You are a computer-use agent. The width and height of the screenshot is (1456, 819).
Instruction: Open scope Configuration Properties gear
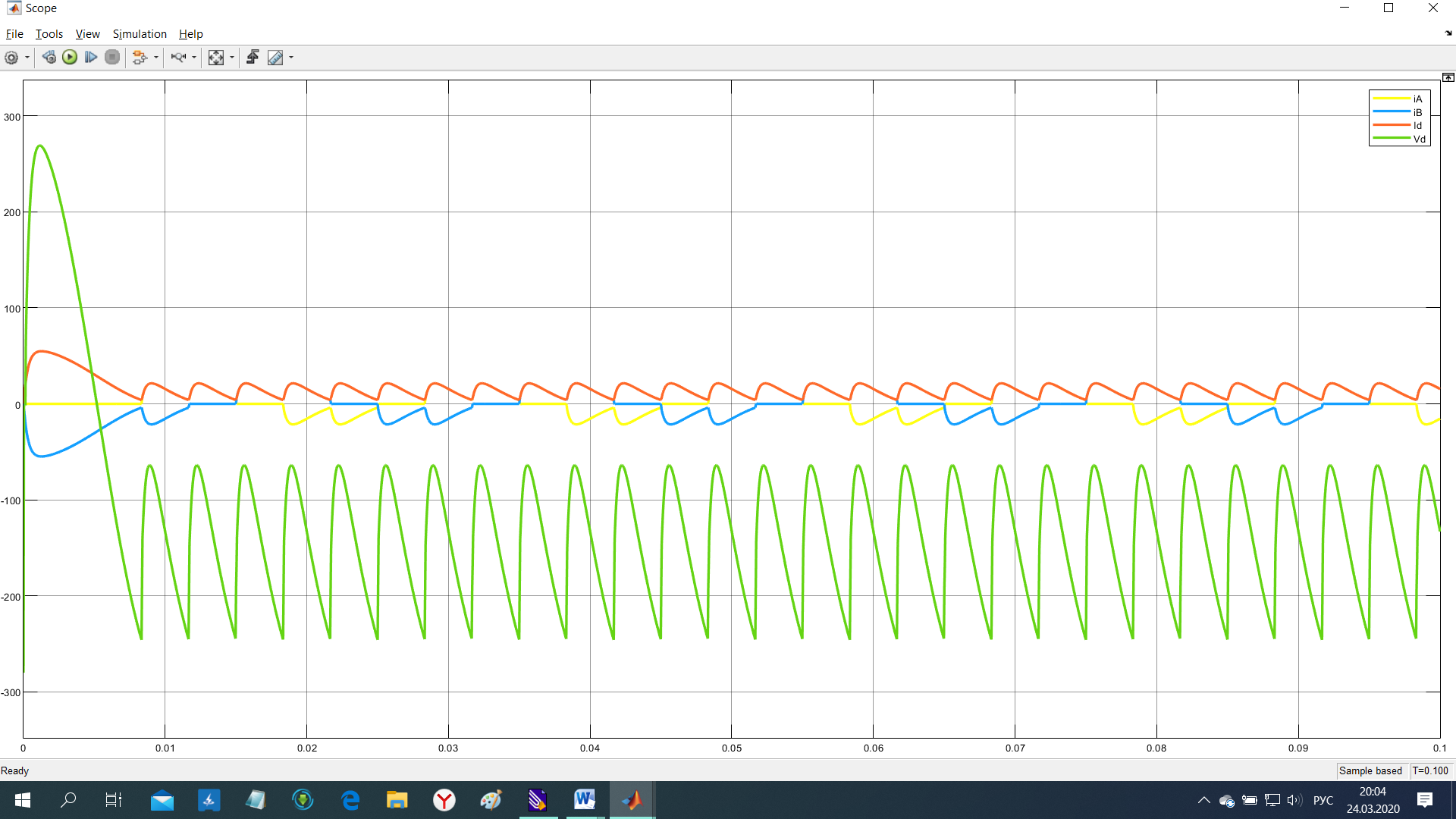11,58
